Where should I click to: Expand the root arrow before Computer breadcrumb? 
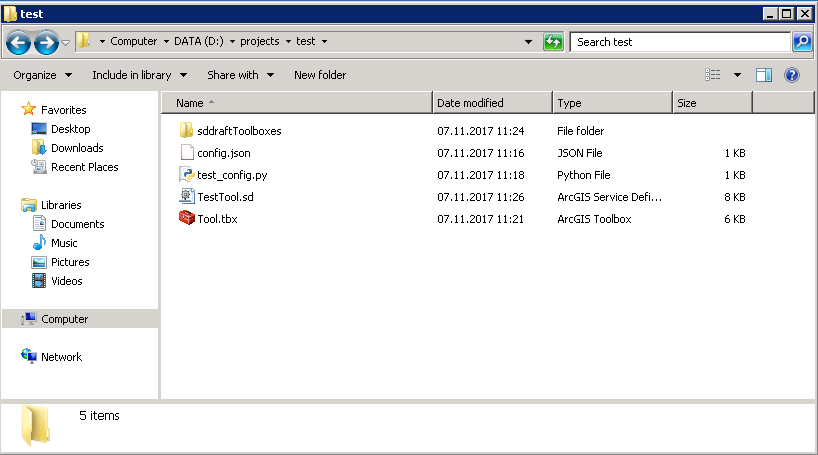click(102, 41)
